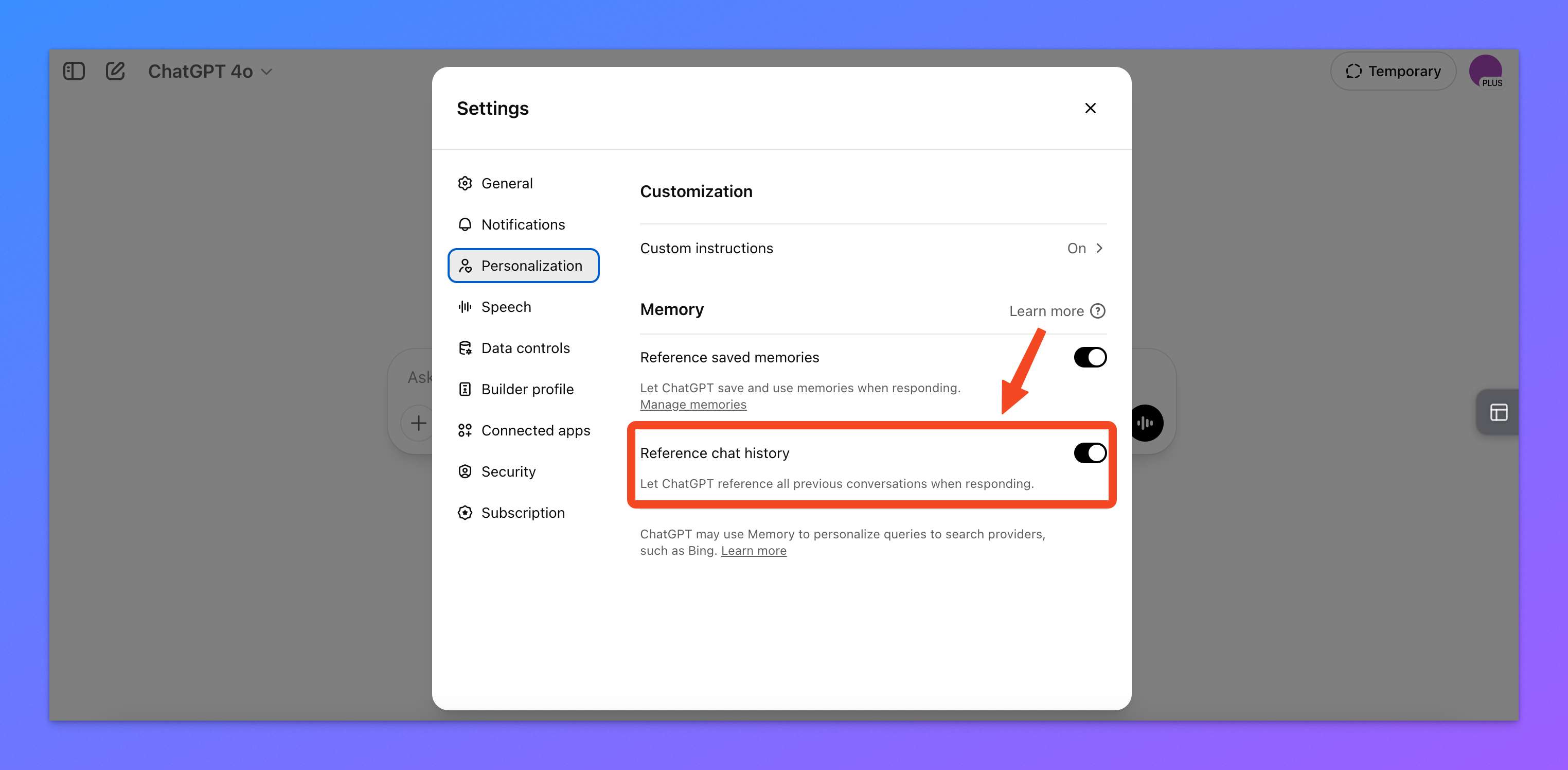Close the Settings dialog
Image resolution: width=1568 pixels, height=770 pixels.
coord(1090,109)
